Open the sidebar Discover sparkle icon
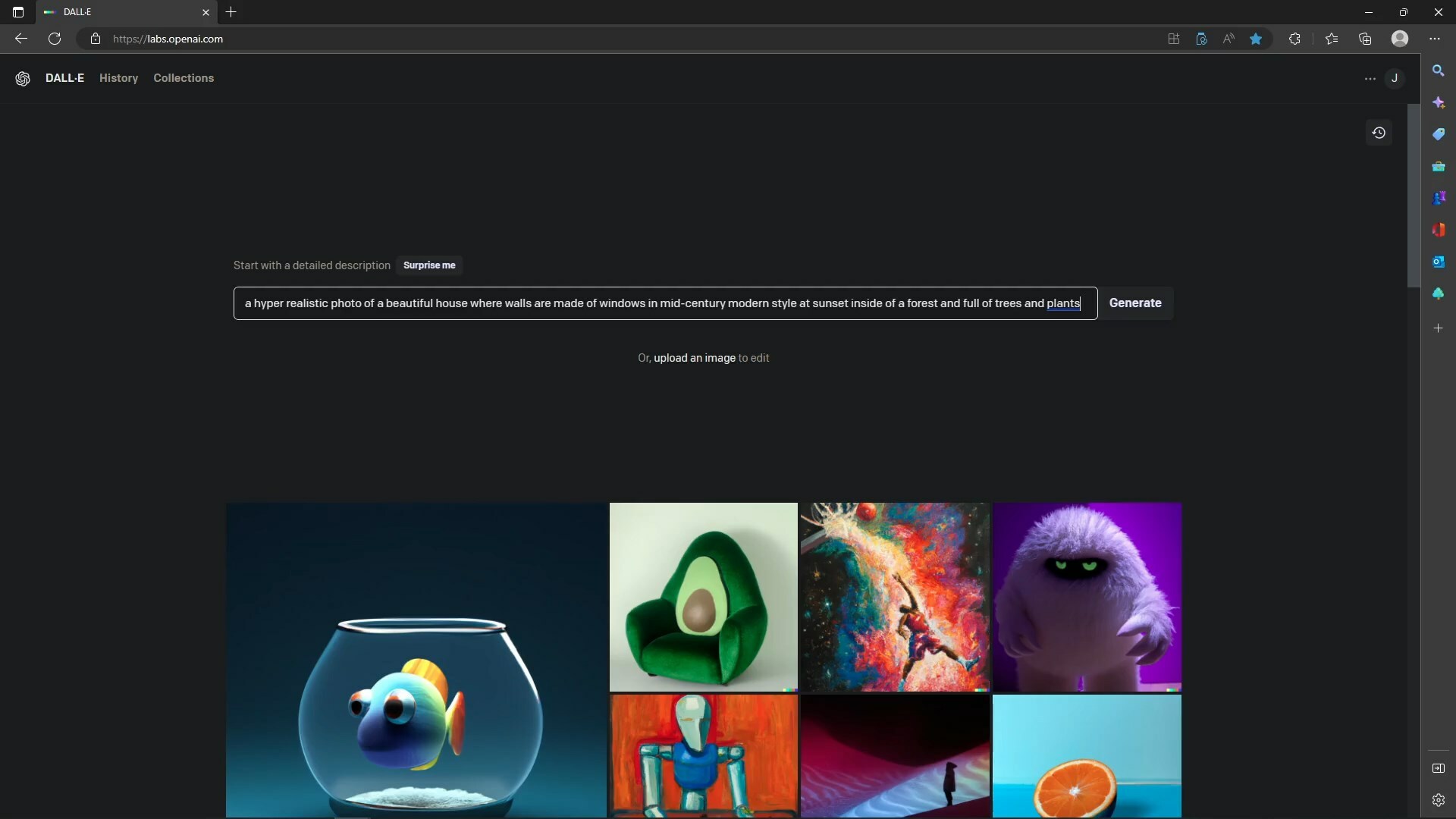The image size is (1456, 819). click(1438, 102)
